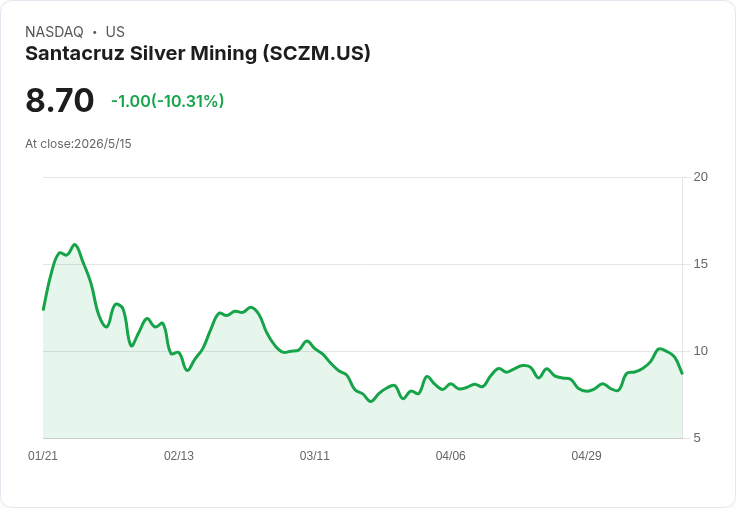Click the 15 y-axis price label
This screenshot has width=736, height=508.
[x=700, y=264]
